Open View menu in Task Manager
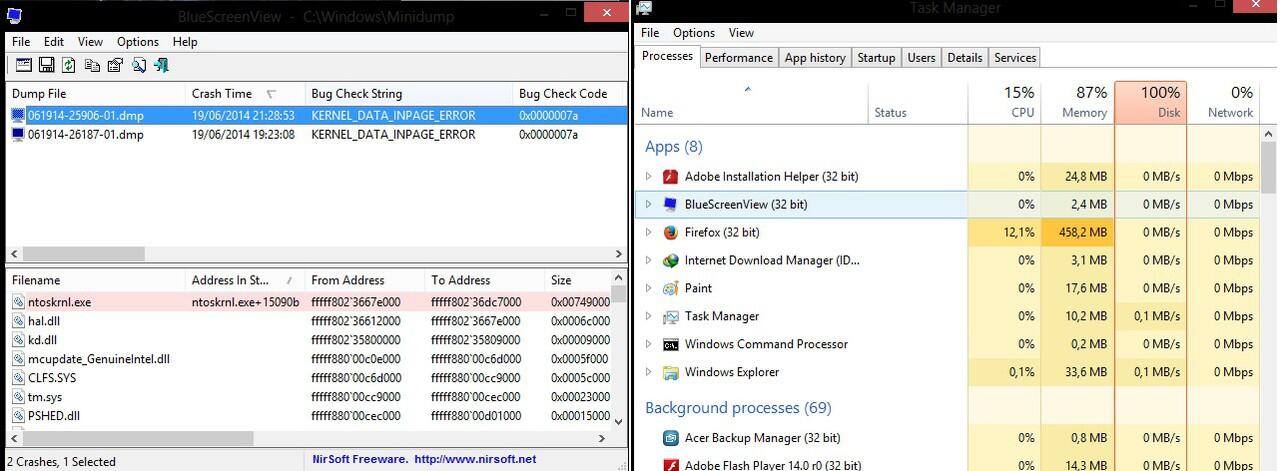The width and height of the screenshot is (1280, 471). (741, 33)
